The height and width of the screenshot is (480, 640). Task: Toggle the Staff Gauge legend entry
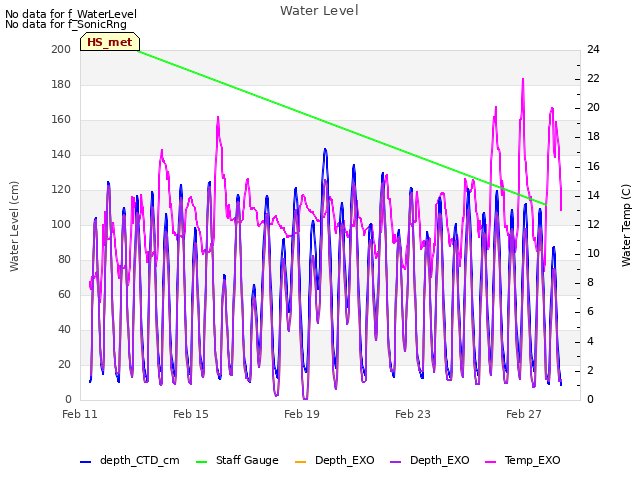237,460
